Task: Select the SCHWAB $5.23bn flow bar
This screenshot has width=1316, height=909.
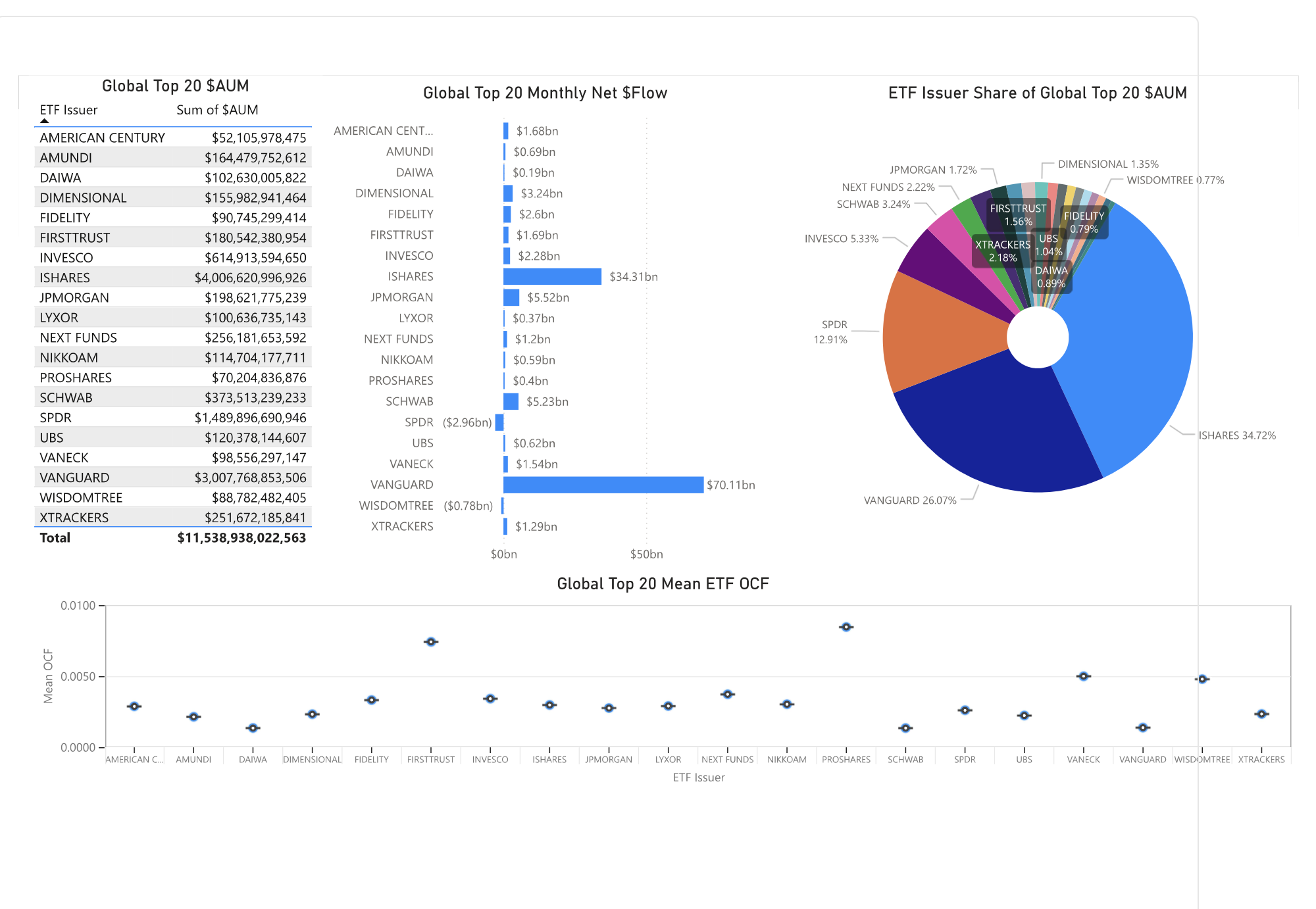Action: tap(511, 401)
